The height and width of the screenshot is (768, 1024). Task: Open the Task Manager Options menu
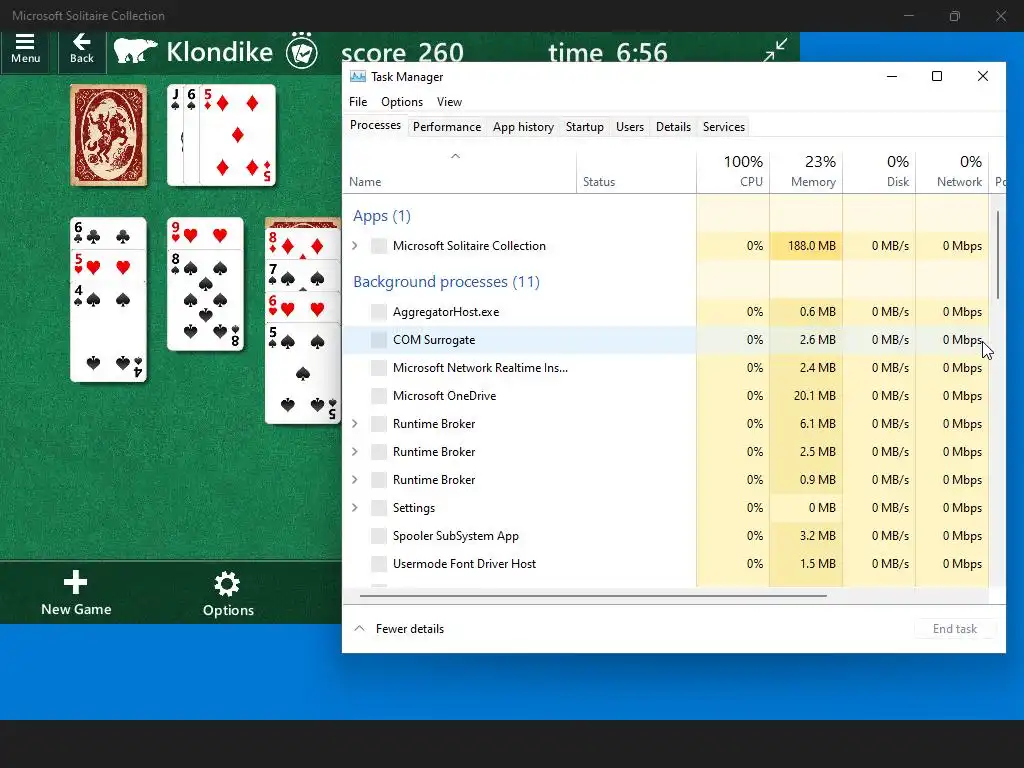[402, 102]
